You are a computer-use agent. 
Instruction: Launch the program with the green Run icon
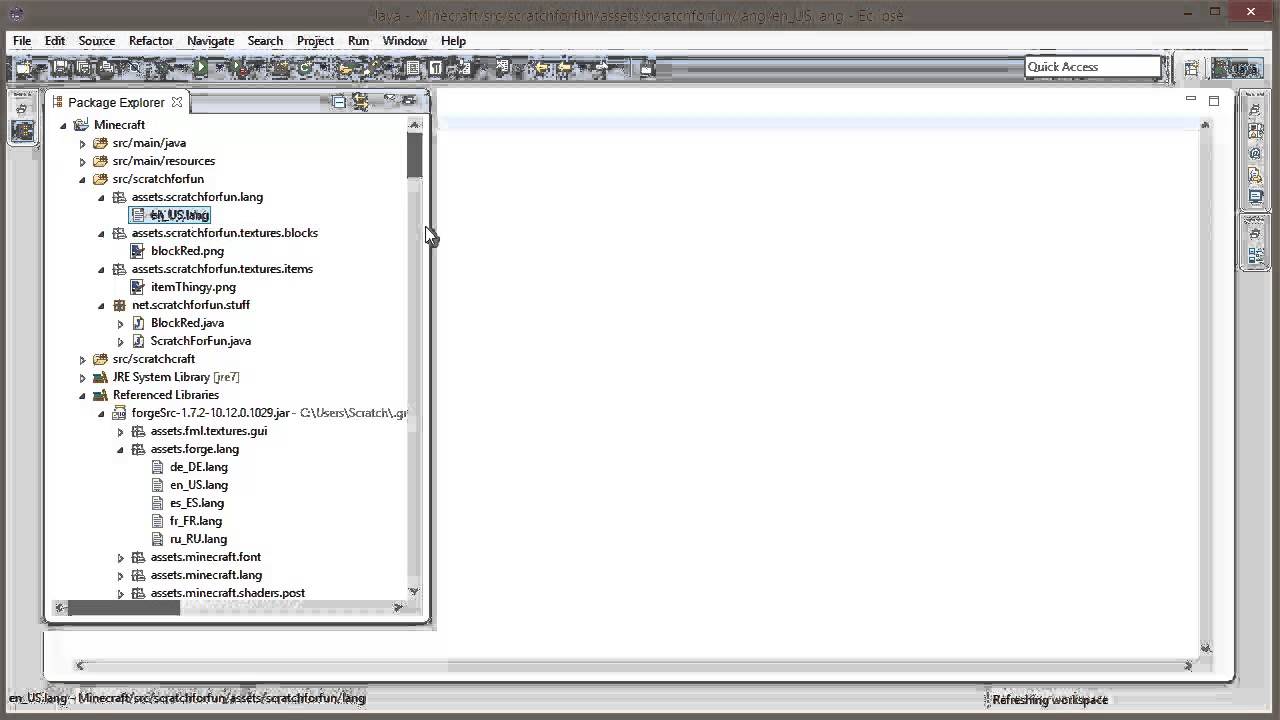[x=201, y=68]
